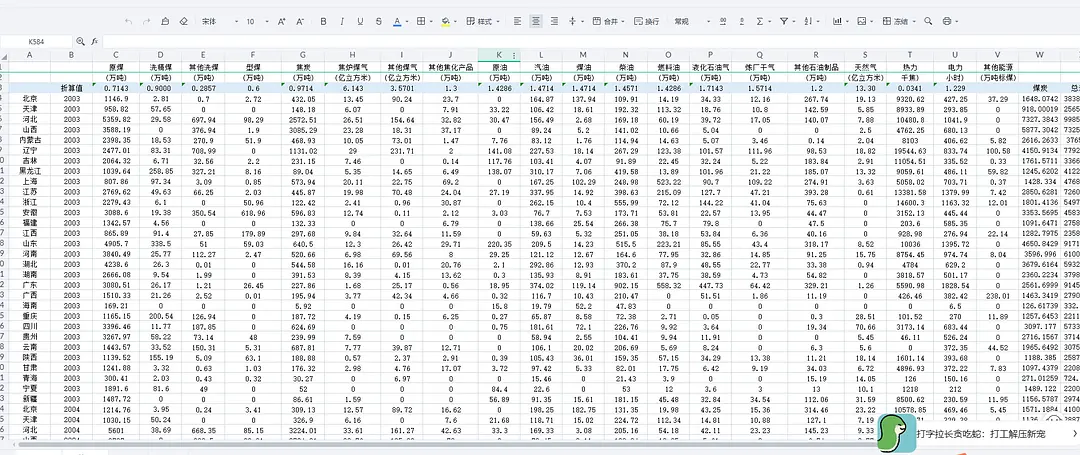Open the font name 宋体 dropdown
1080x455 pixels.
coord(220,21)
